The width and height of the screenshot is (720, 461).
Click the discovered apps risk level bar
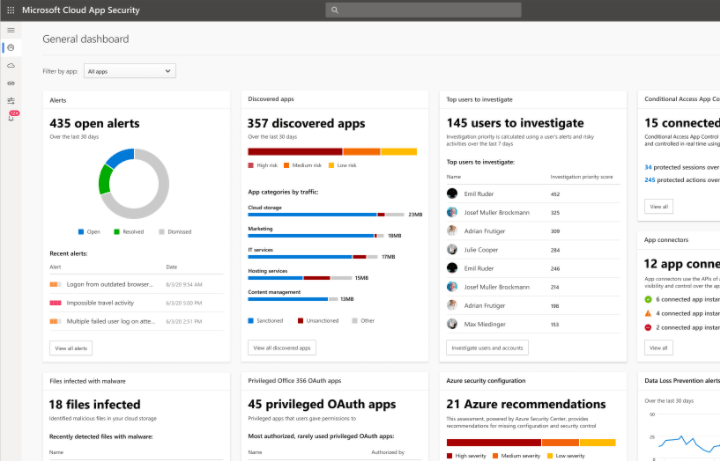[x=332, y=152]
